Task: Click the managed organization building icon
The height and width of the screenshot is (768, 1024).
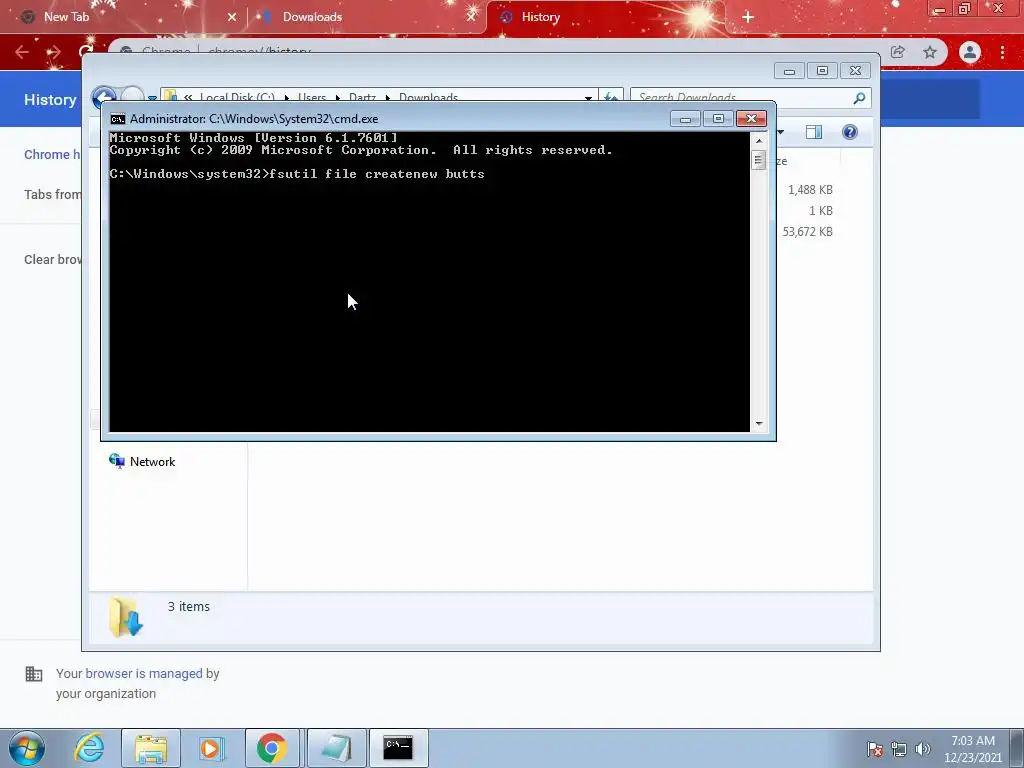Action: point(33,674)
